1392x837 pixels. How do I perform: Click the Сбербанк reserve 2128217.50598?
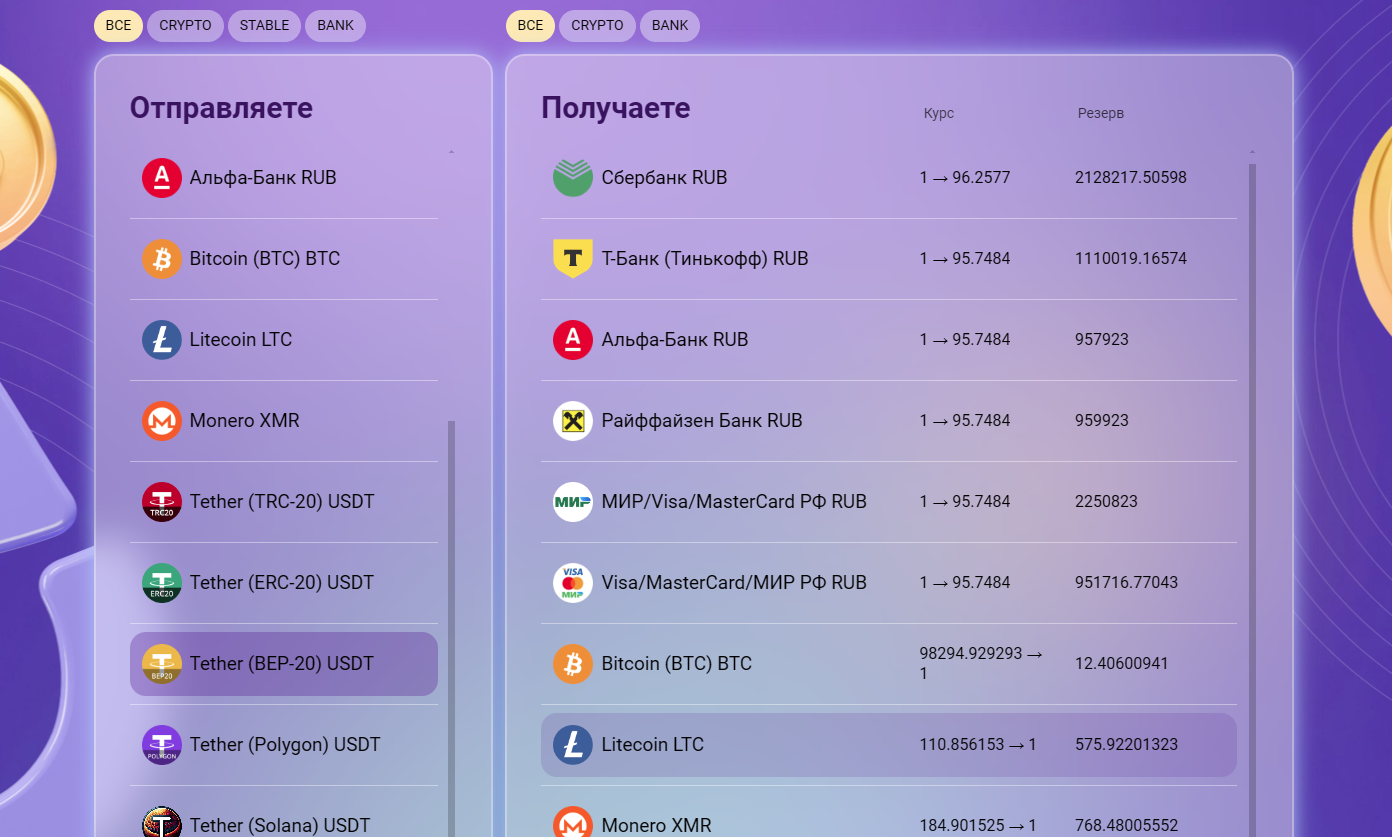click(x=1131, y=178)
